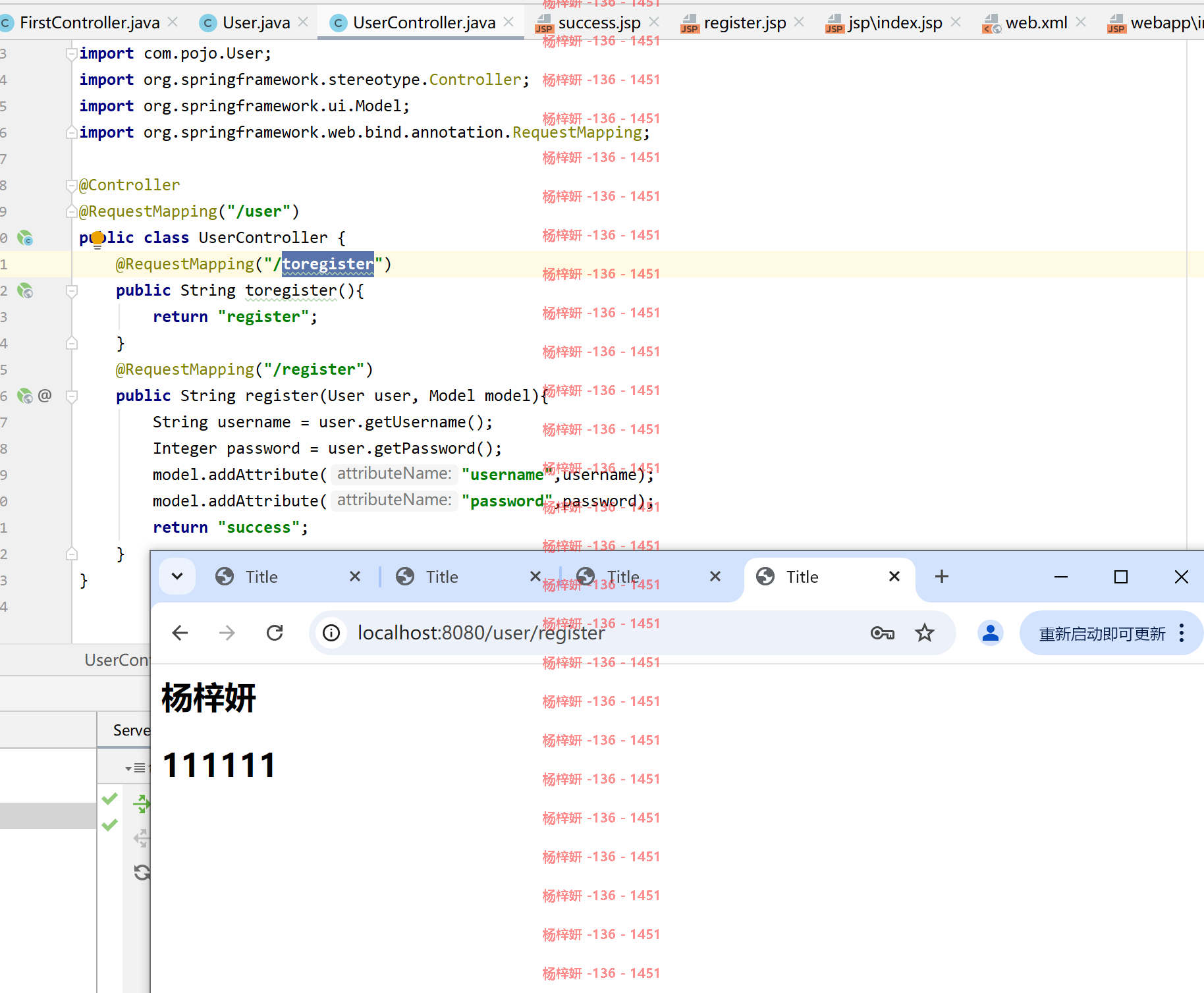The height and width of the screenshot is (993, 1204).
Task: Click the 杨梓妍 heading in the browser page
Action: click(209, 698)
